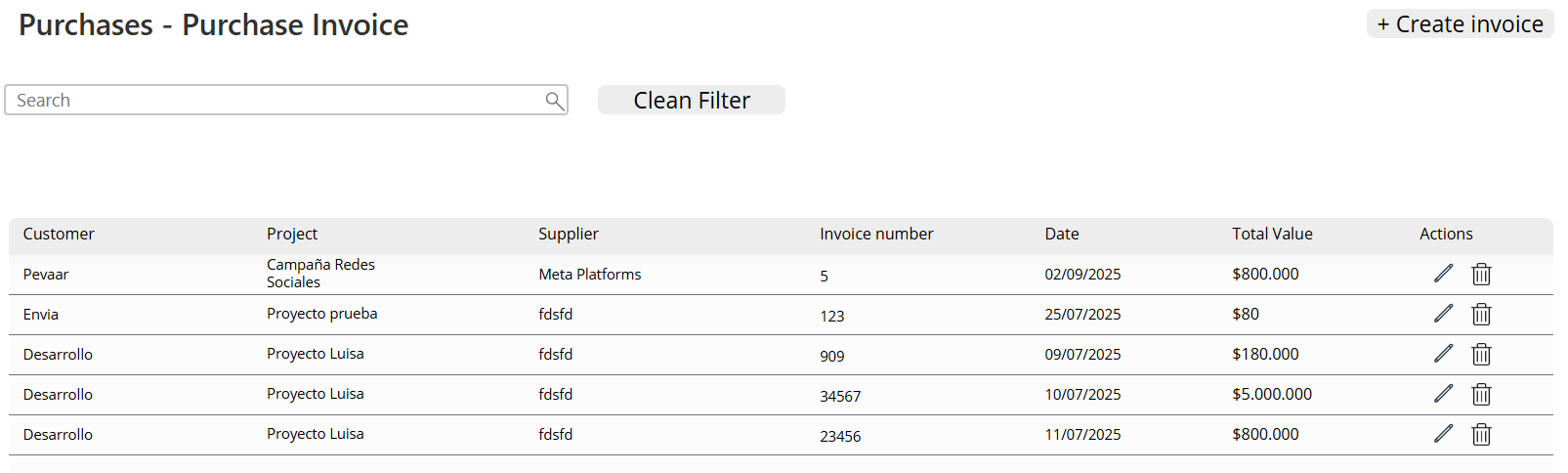Viewport: 1568px width, 473px height.
Task: Click the Total Value column header
Action: pyautogui.click(x=1271, y=235)
